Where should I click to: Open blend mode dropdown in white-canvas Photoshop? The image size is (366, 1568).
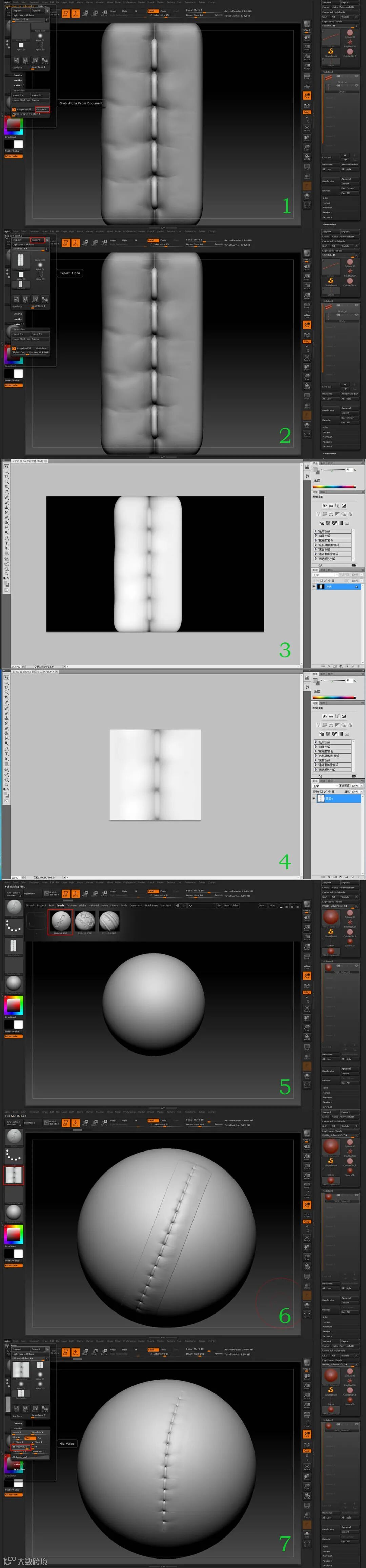[325, 786]
